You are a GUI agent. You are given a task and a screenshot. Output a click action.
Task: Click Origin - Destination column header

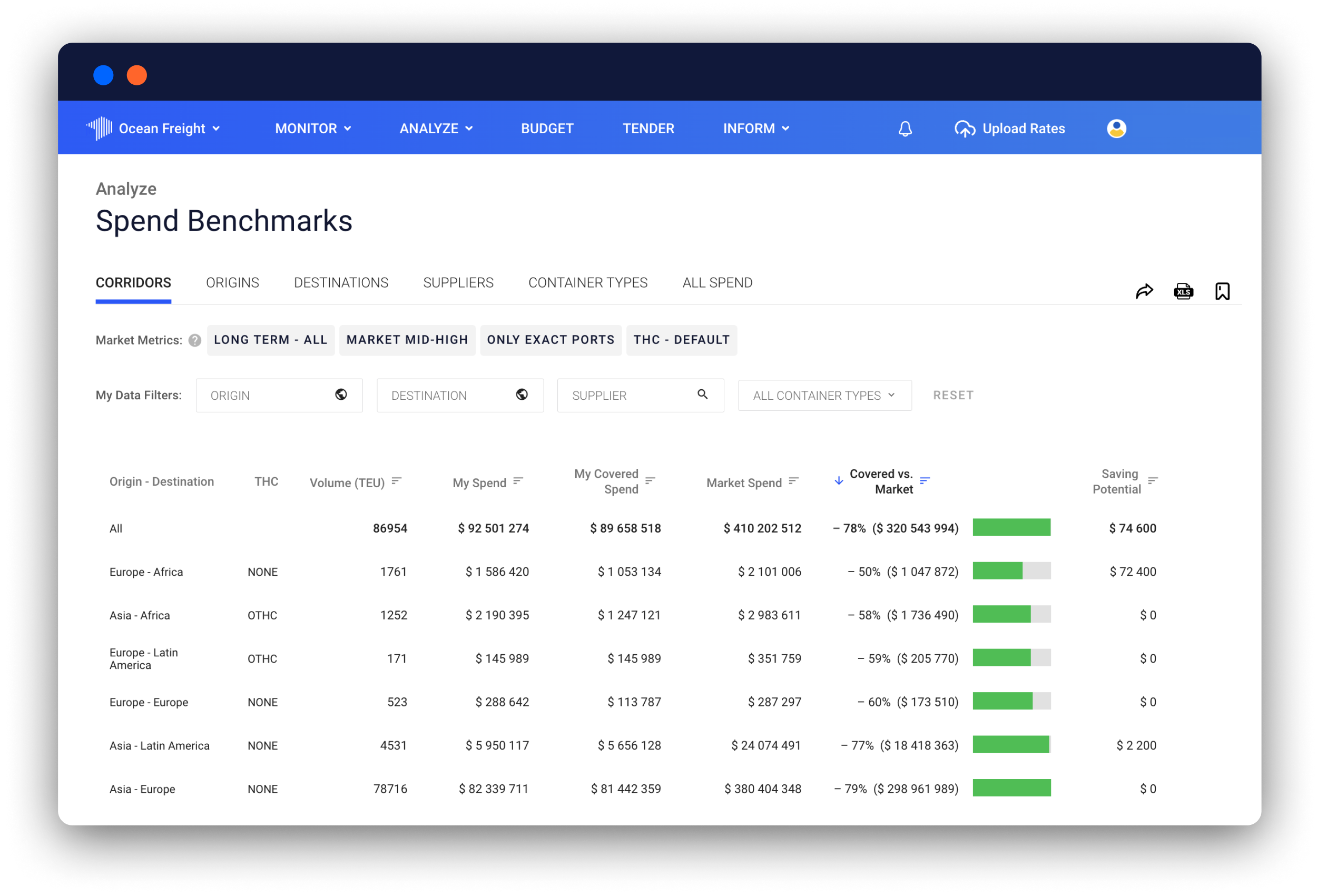coord(162,481)
